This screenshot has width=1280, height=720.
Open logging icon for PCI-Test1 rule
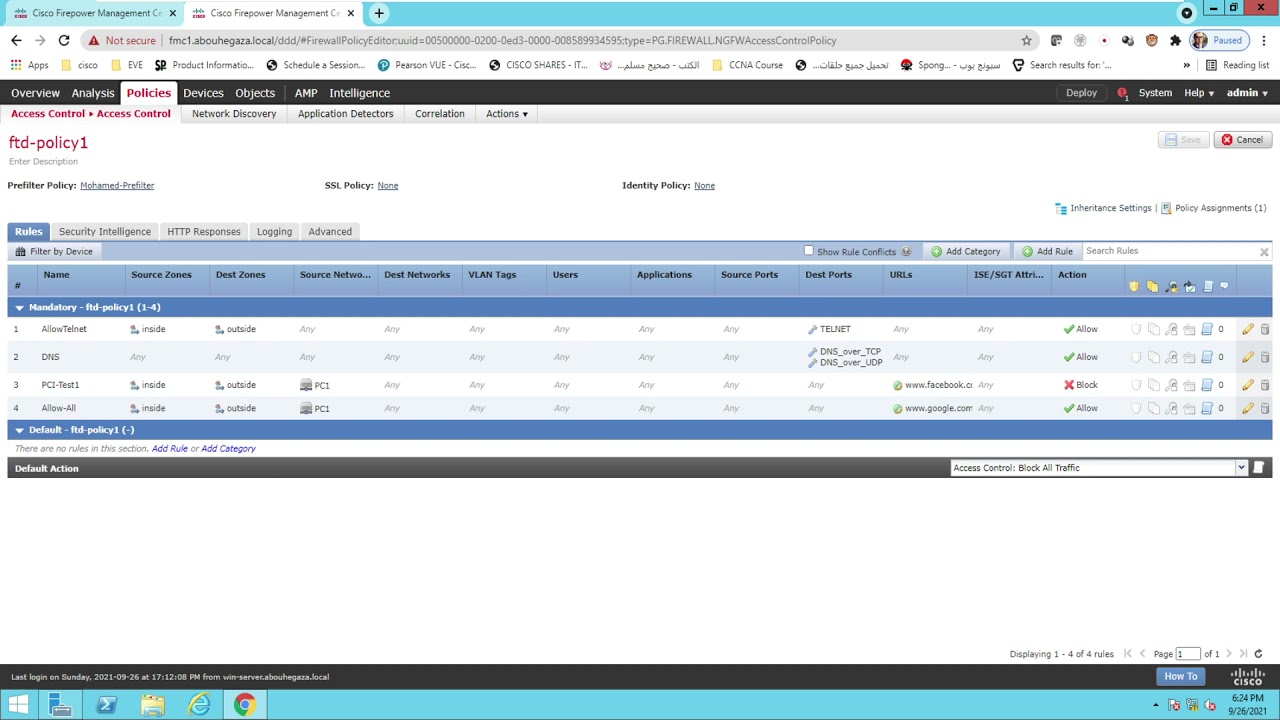point(1207,385)
